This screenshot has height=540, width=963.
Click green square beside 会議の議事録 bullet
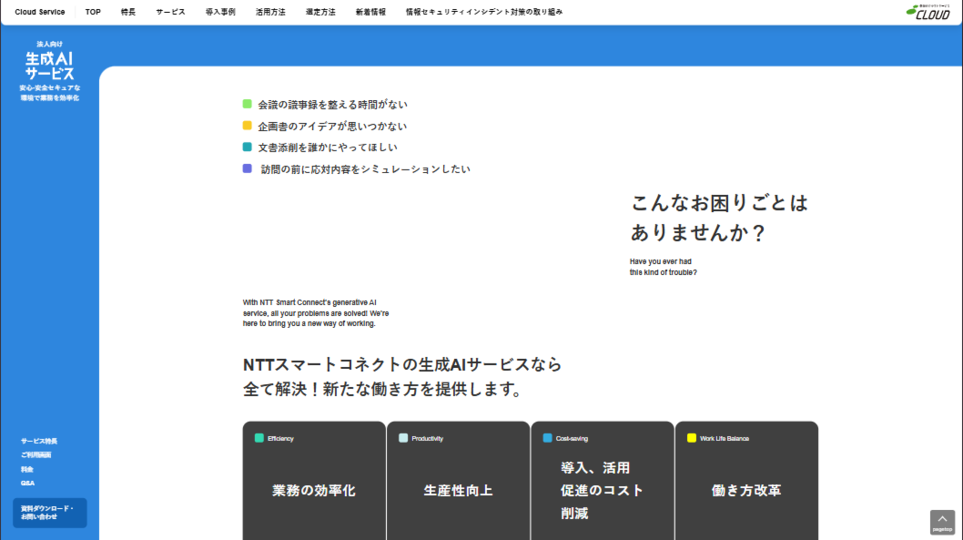247,104
